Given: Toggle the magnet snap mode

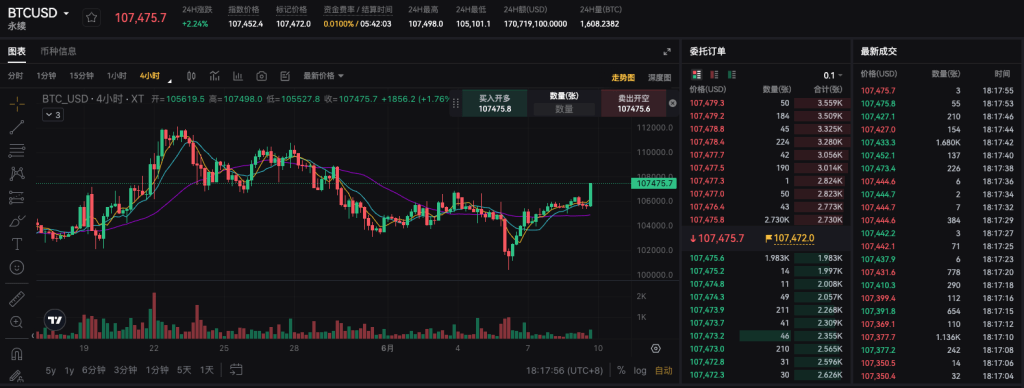Looking at the screenshot, I should pos(17,353).
